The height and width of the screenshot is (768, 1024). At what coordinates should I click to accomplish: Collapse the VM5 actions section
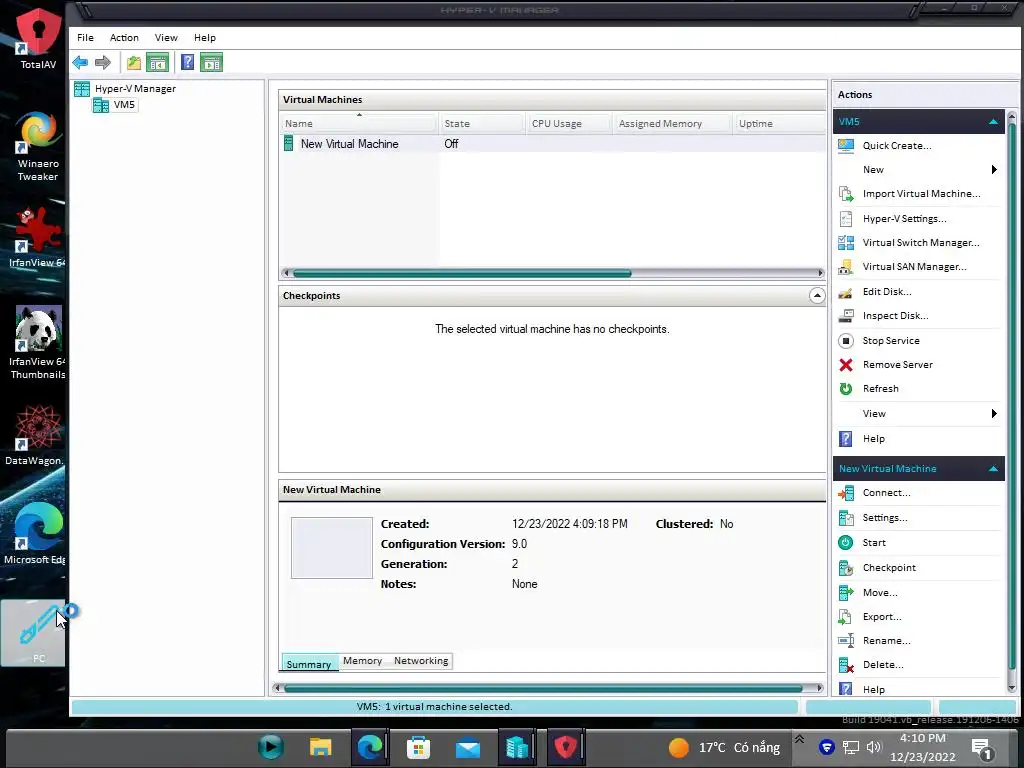point(993,122)
